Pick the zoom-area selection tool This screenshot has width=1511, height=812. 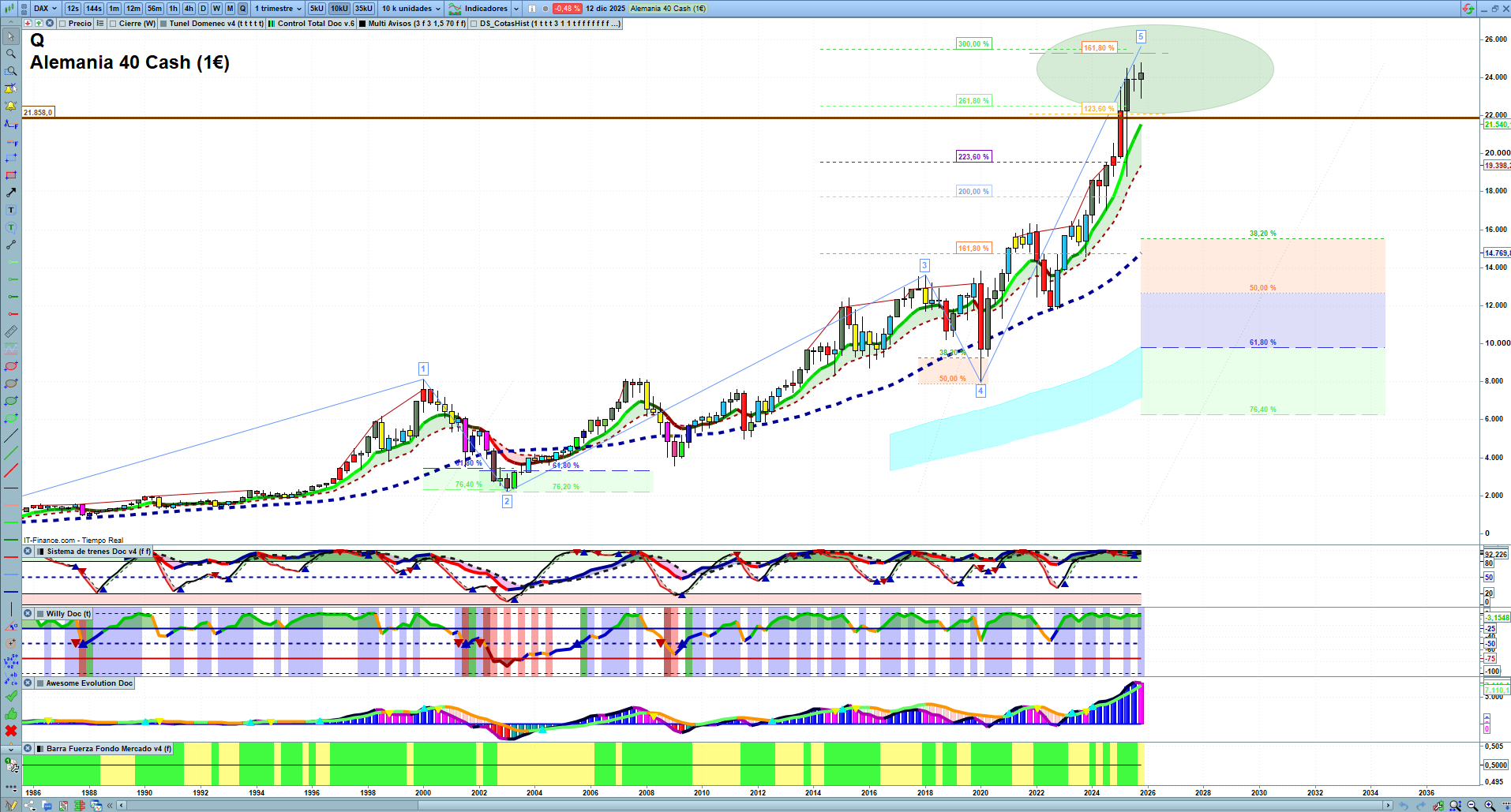11,71
